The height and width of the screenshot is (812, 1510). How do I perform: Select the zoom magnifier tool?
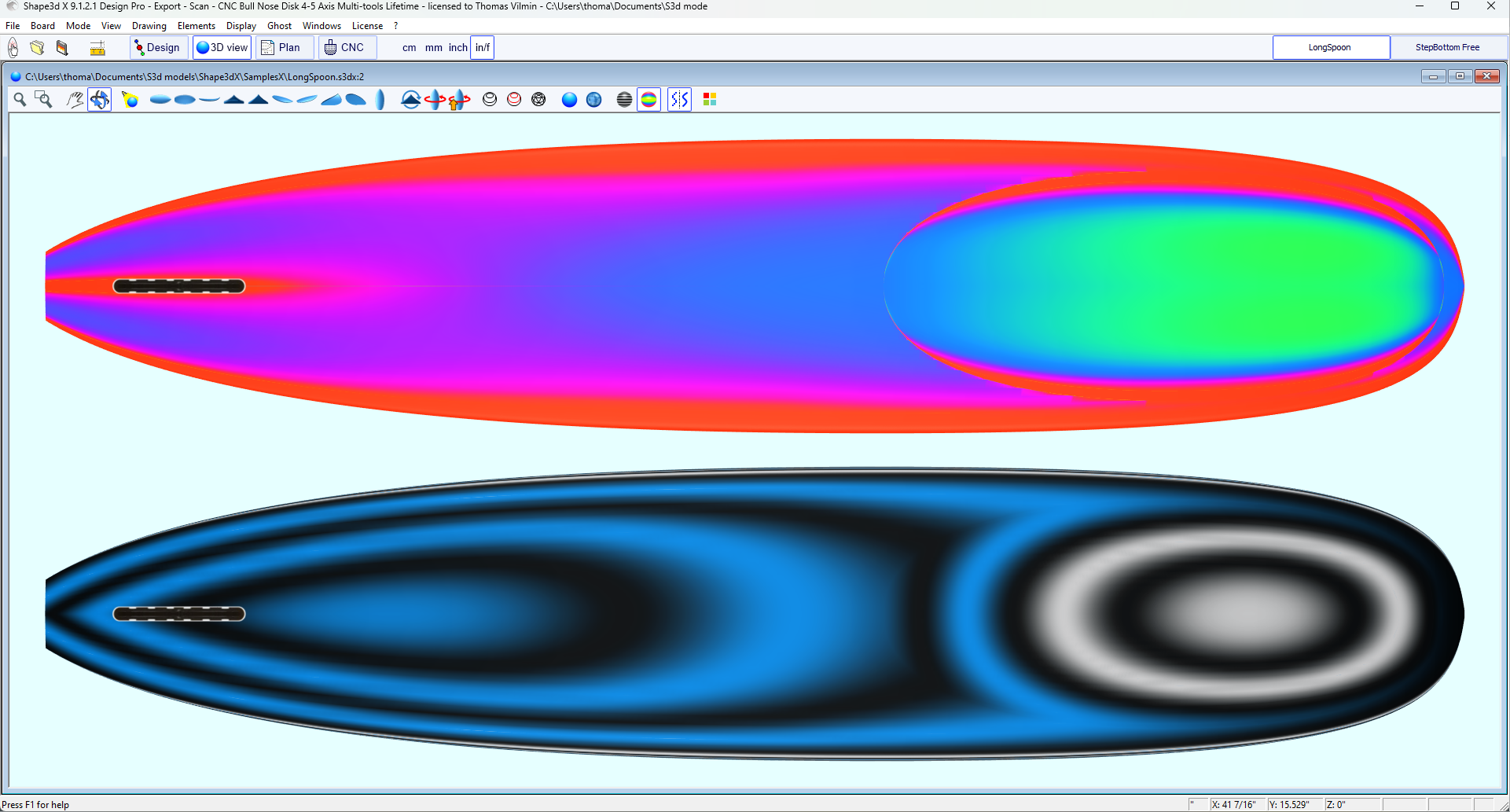pos(20,100)
